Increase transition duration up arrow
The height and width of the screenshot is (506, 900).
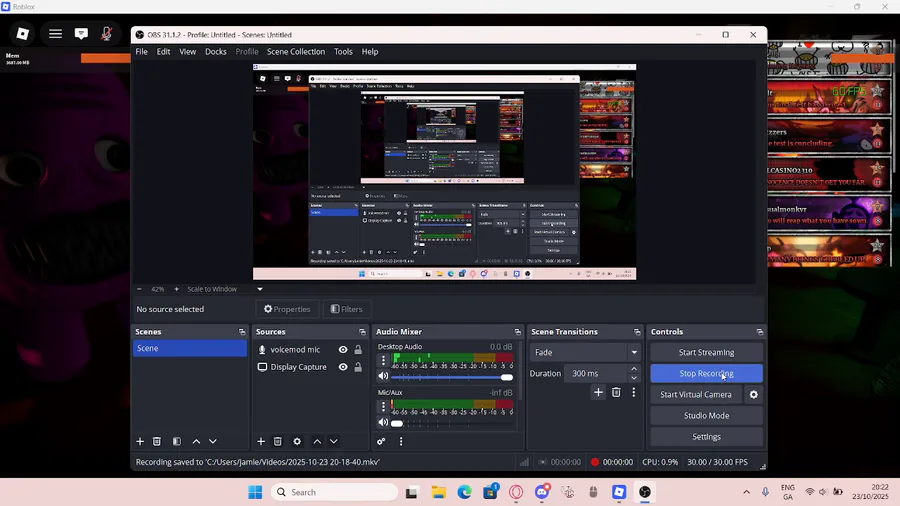click(x=634, y=369)
